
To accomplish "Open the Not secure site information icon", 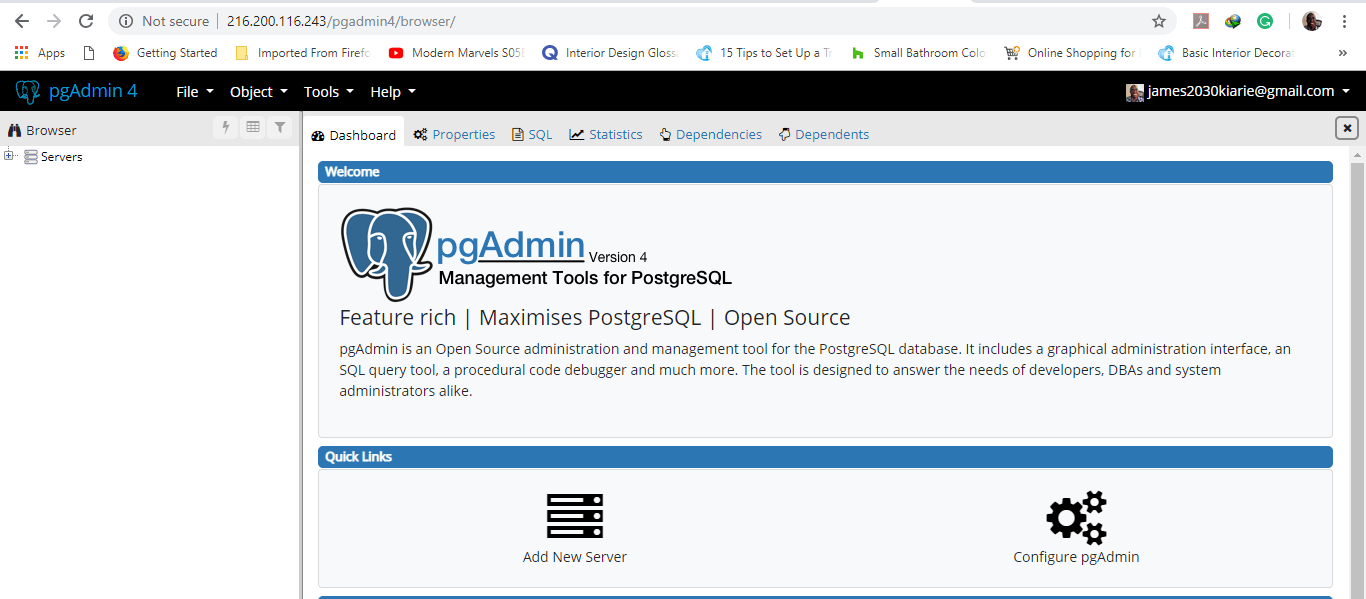I will (126, 21).
